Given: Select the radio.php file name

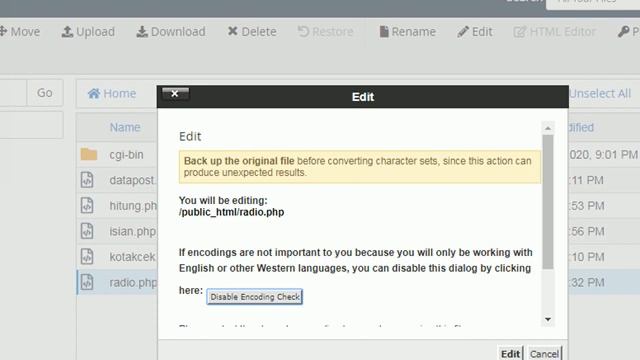Looking at the screenshot, I should point(133,282).
